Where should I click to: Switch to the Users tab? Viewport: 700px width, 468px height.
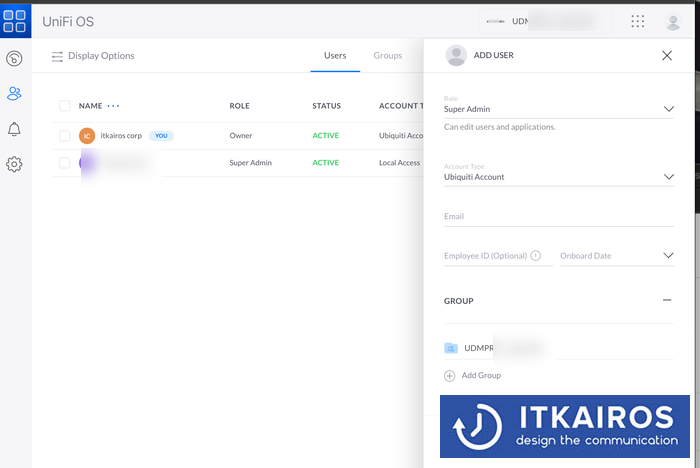[x=335, y=55]
